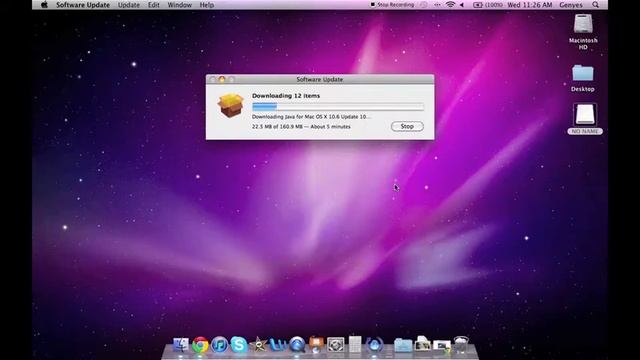The image size is (640, 360).
Task: Select the Desktop folder icon
Action: click(582, 73)
